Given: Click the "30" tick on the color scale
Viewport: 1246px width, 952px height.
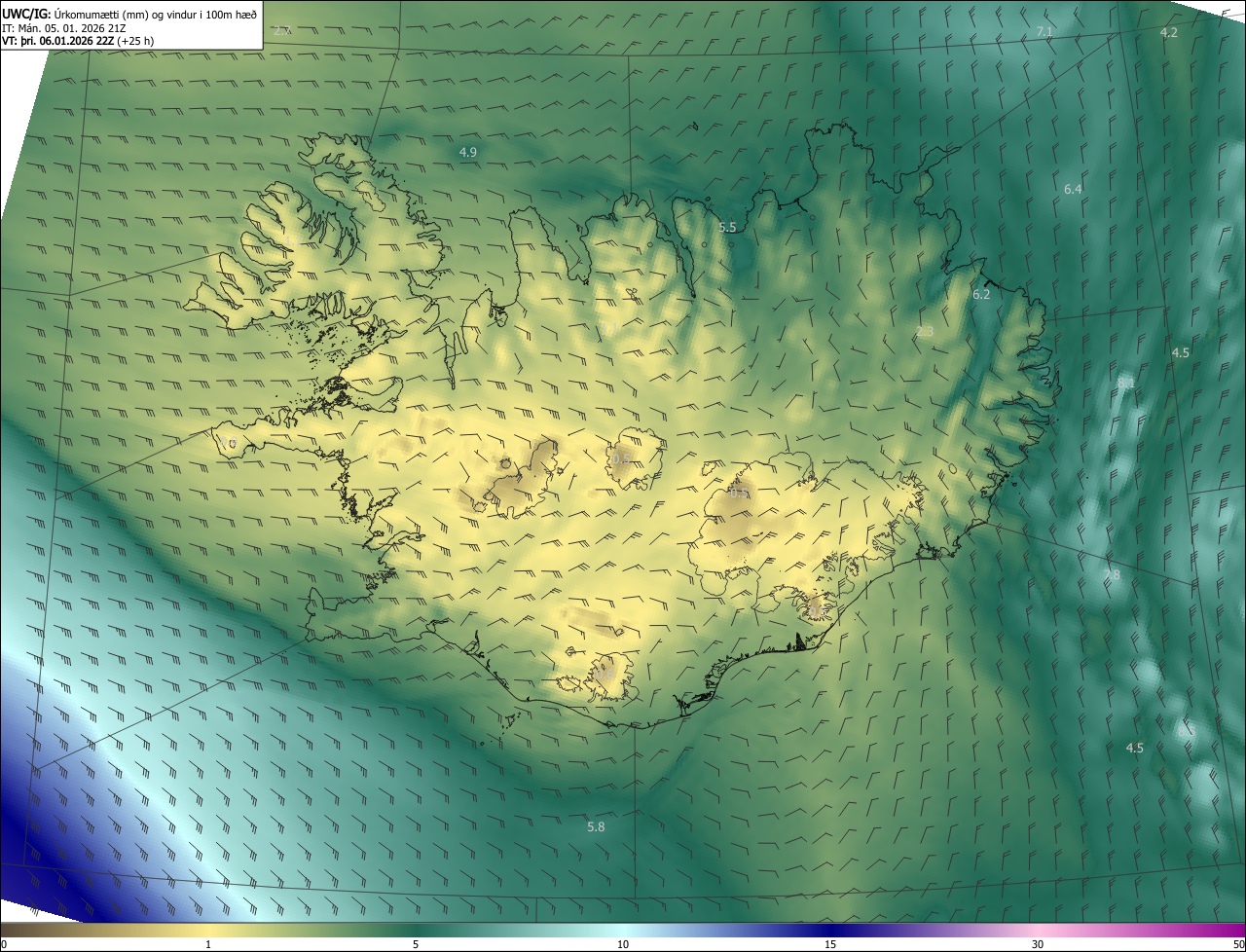Looking at the screenshot, I should [1038, 944].
